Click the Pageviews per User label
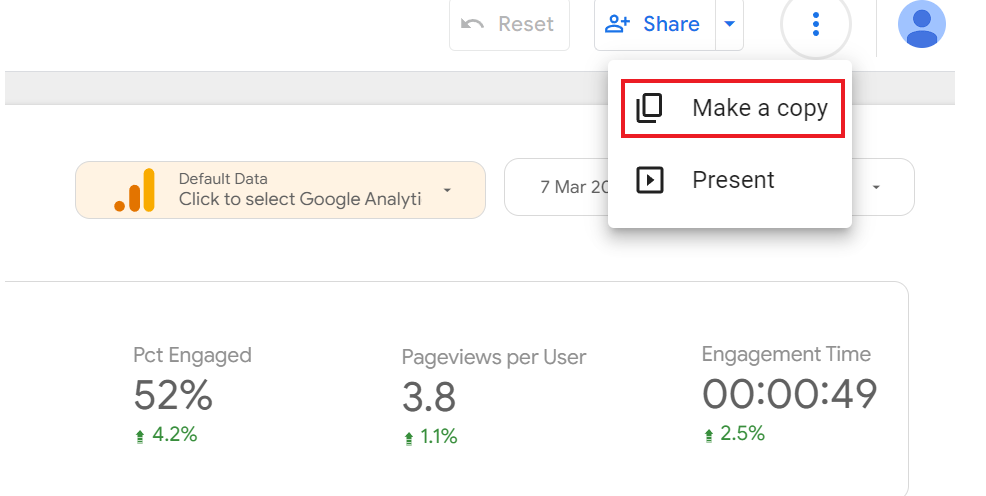The width and height of the screenshot is (986, 496). click(x=494, y=357)
